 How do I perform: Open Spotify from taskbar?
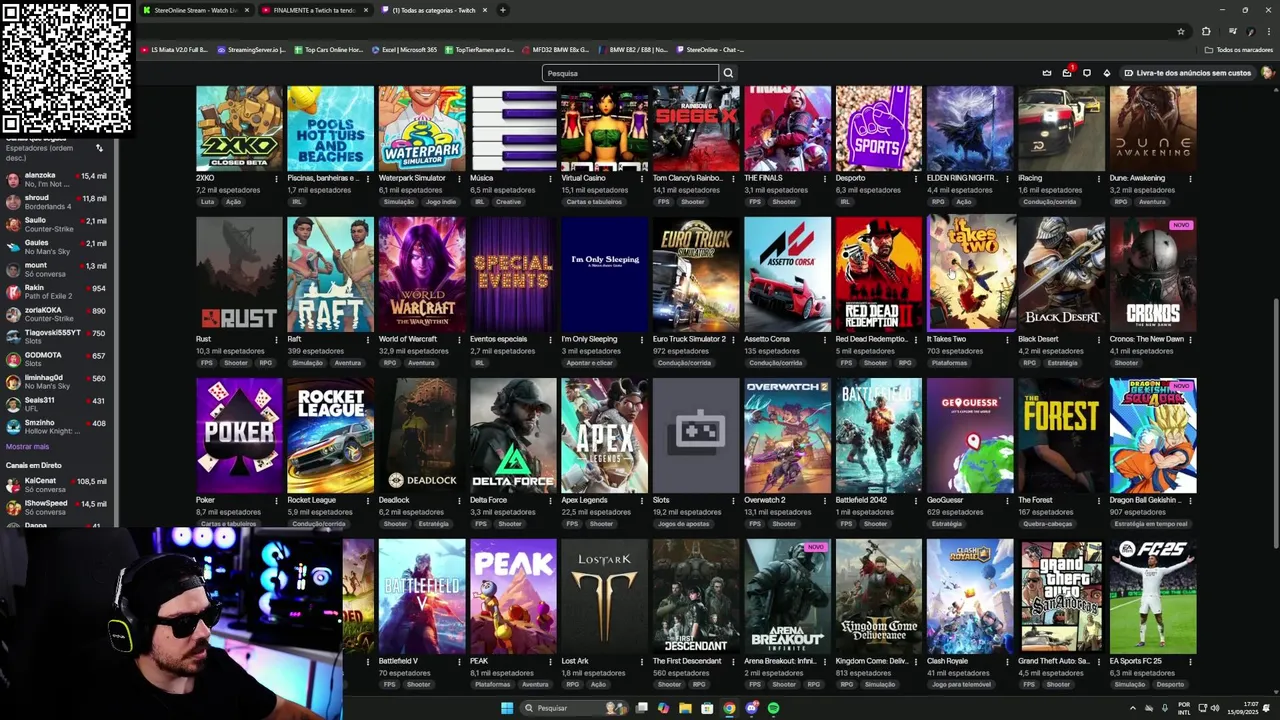pyautogui.click(x=773, y=708)
